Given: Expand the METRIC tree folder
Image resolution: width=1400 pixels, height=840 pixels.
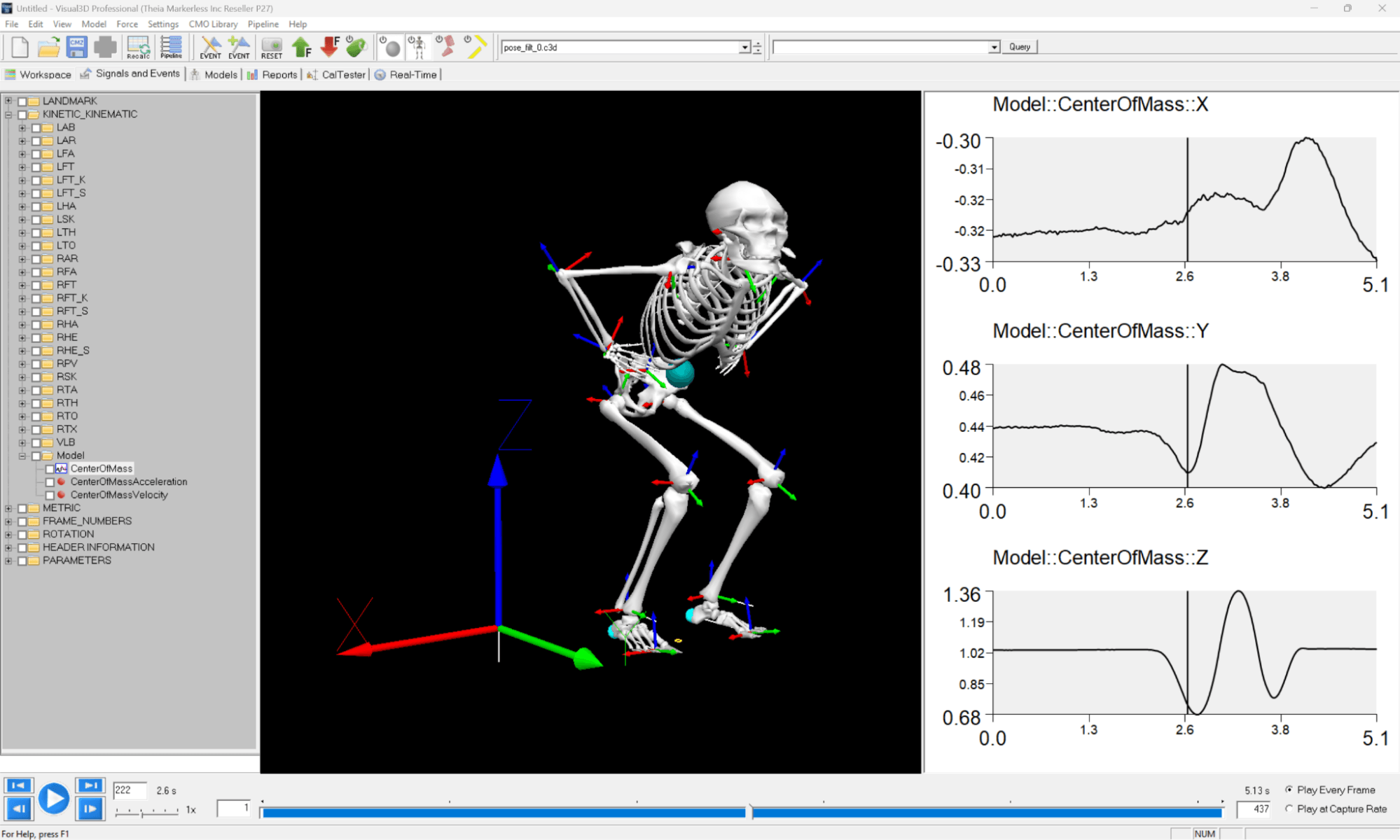Looking at the screenshot, I should tap(8, 508).
